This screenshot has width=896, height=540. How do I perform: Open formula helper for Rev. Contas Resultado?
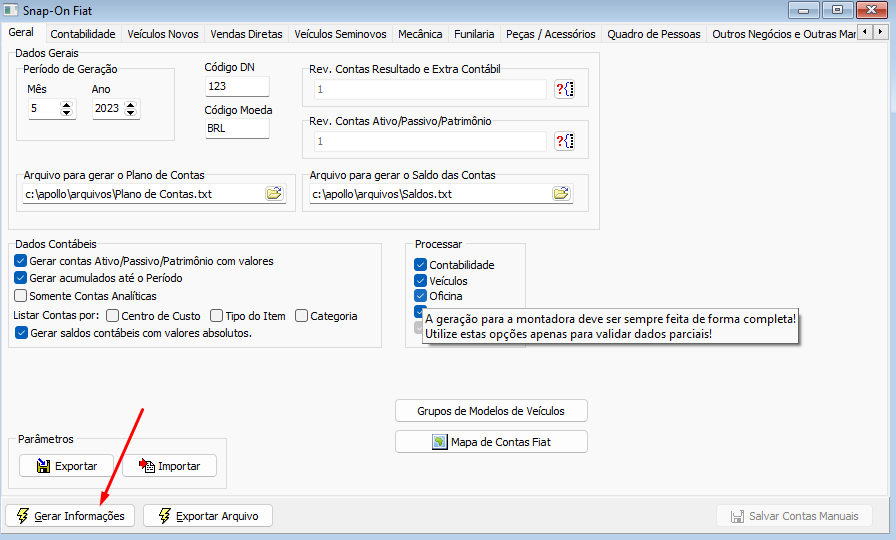click(565, 89)
